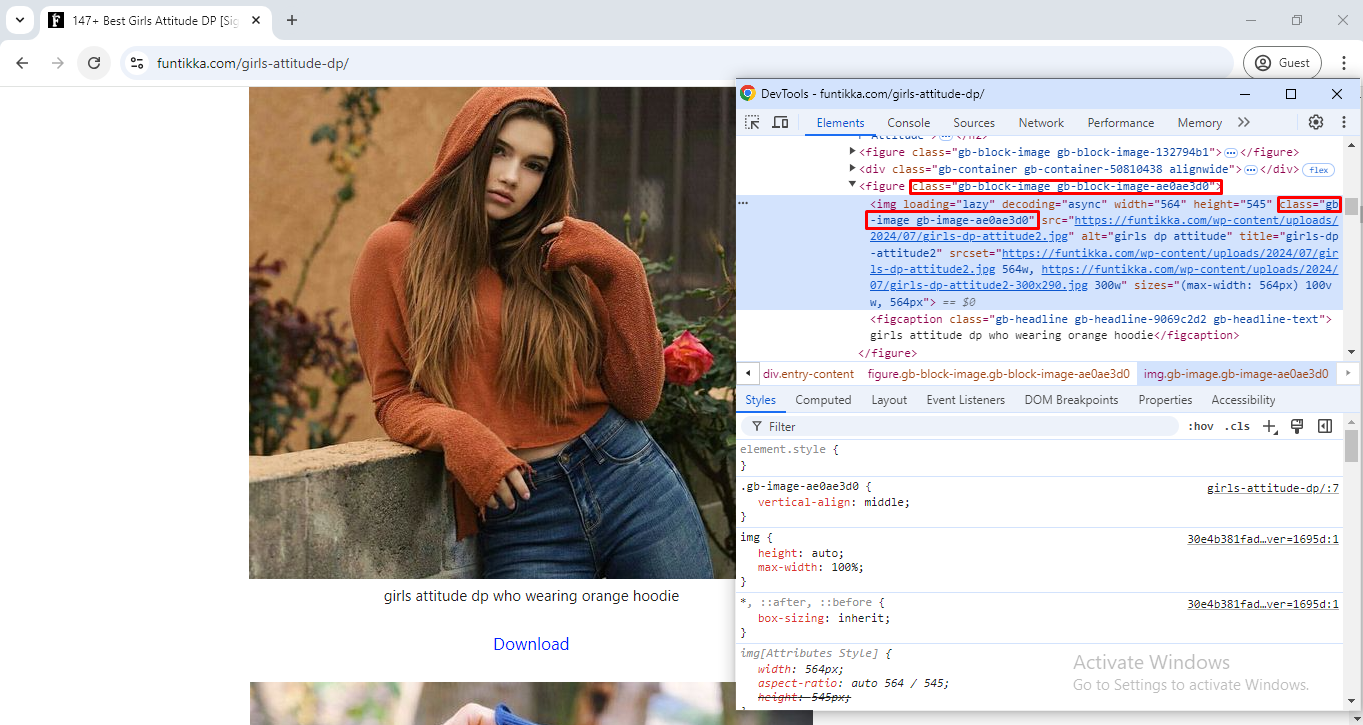The height and width of the screenshot is (725, 1363).
Task: Open the Guest profile button
Action: [x=1283, y=62]
